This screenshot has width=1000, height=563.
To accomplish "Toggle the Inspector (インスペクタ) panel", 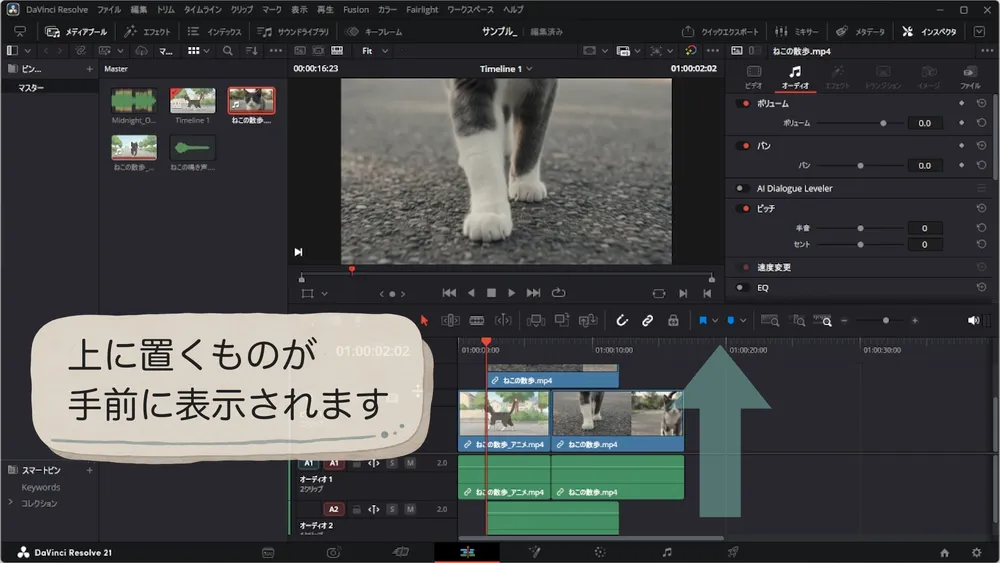I will (929, 31).
